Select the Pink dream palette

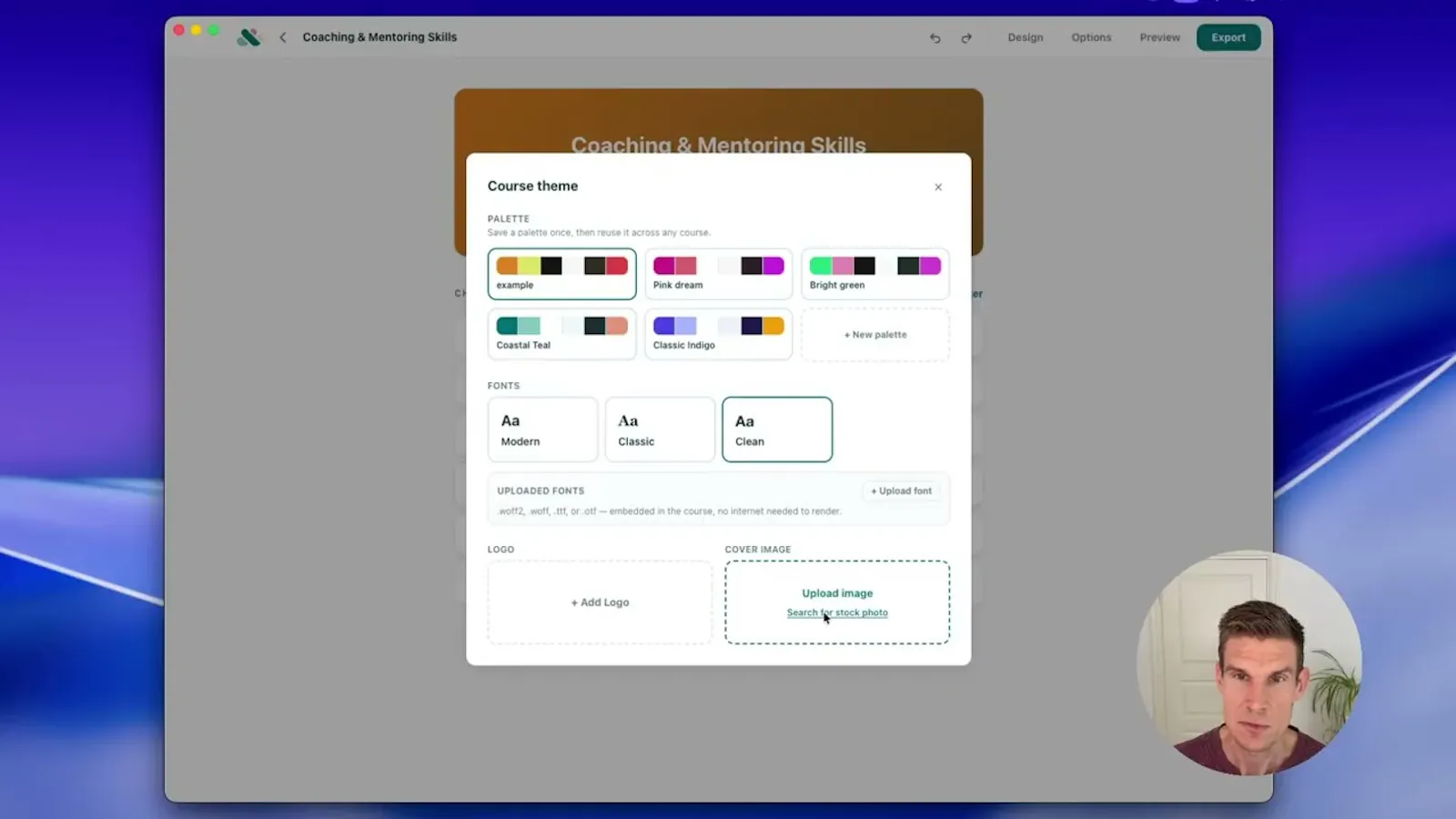coord(718,274)
